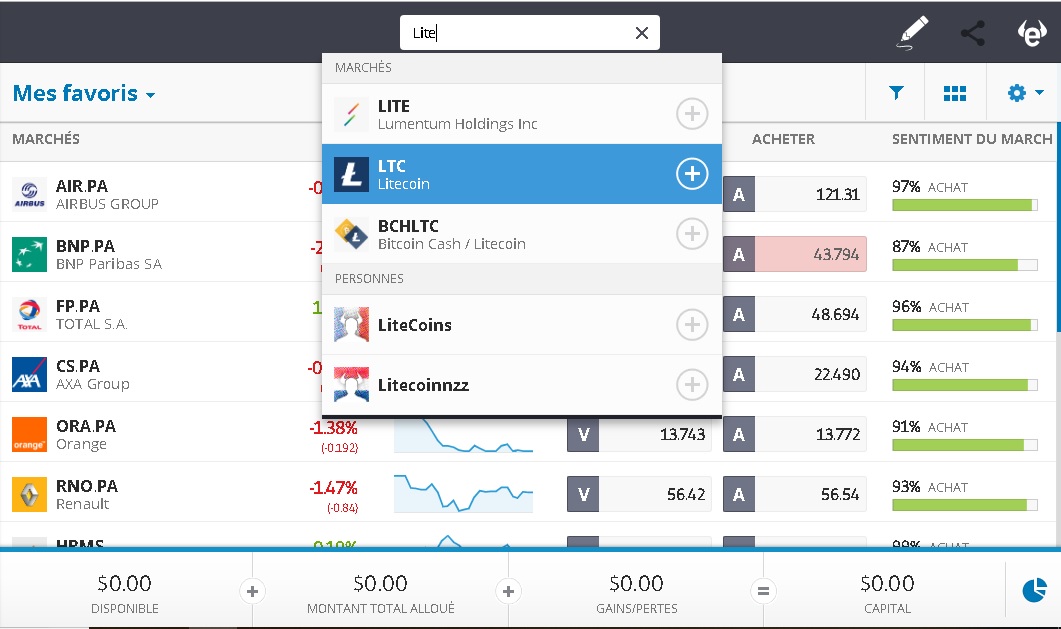The height and width of the screenshot is (629, 1061).
Task: Open the settings gear dropdown
Action: (x=1025, y=93)
